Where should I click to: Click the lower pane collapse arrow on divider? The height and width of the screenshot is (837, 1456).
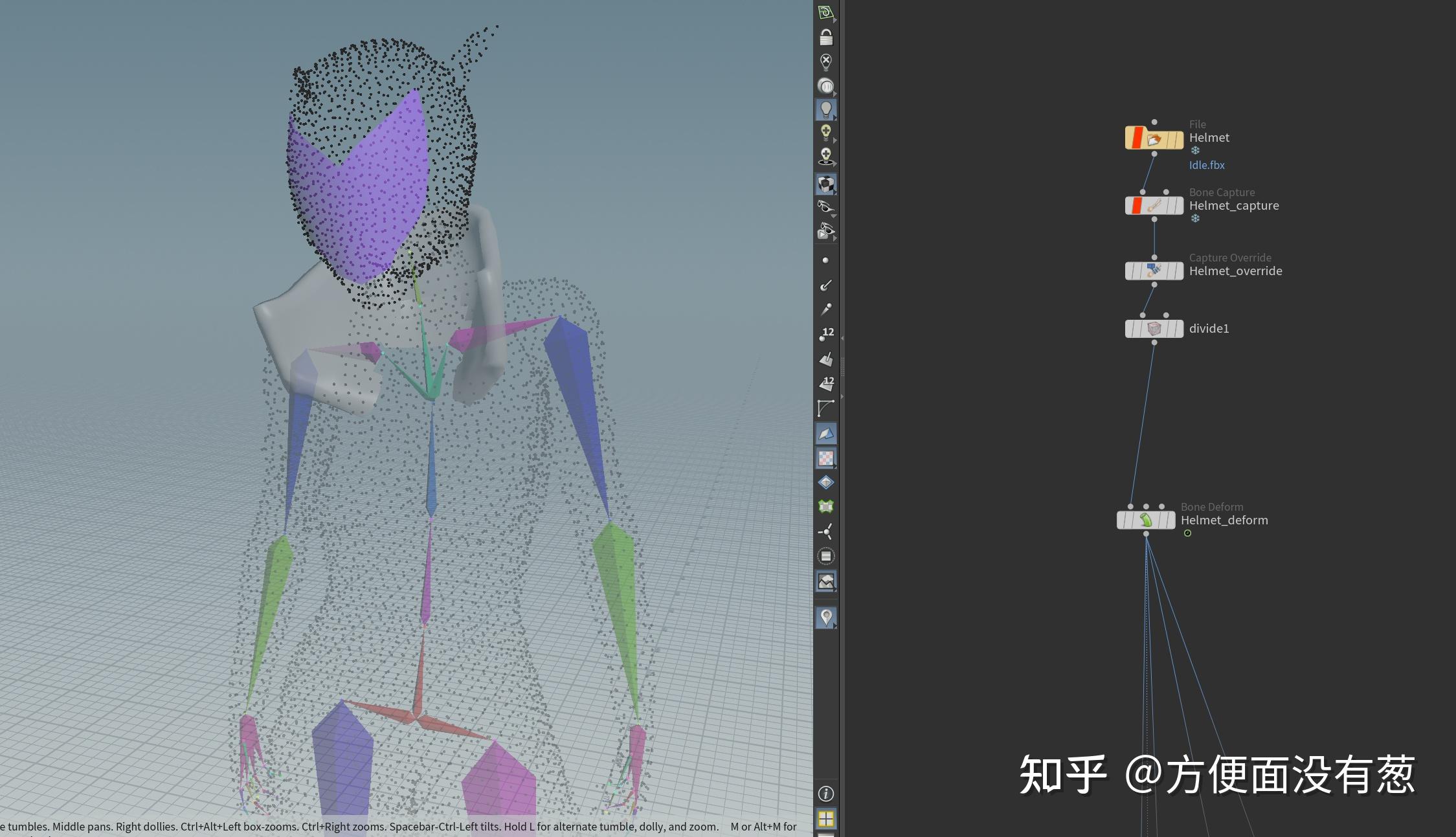point(842,396)
